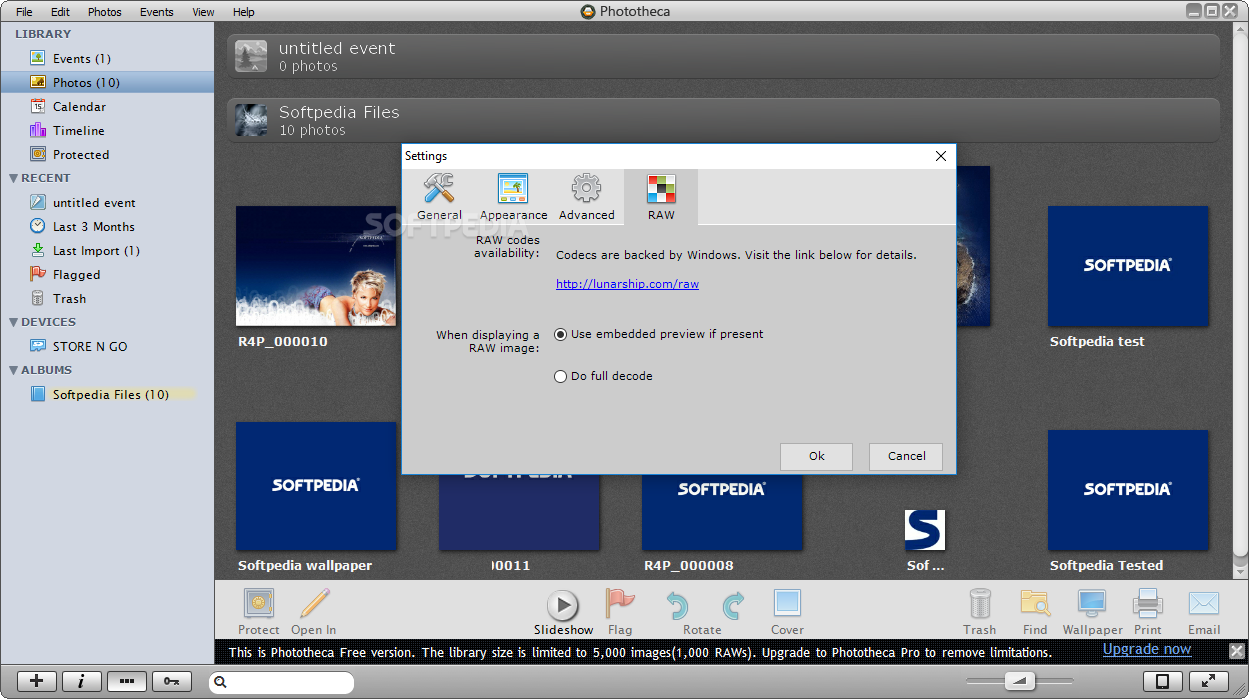Viewport: 1249px width, 699px height.
Task: Flag the selected photo
Action: pos(620,611)
